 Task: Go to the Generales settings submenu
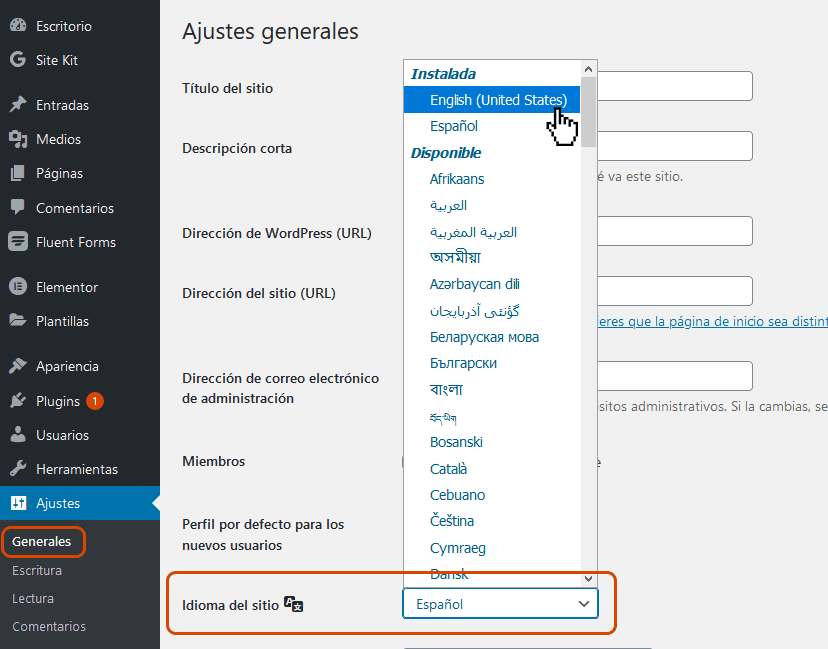click(x=42, y=542)
